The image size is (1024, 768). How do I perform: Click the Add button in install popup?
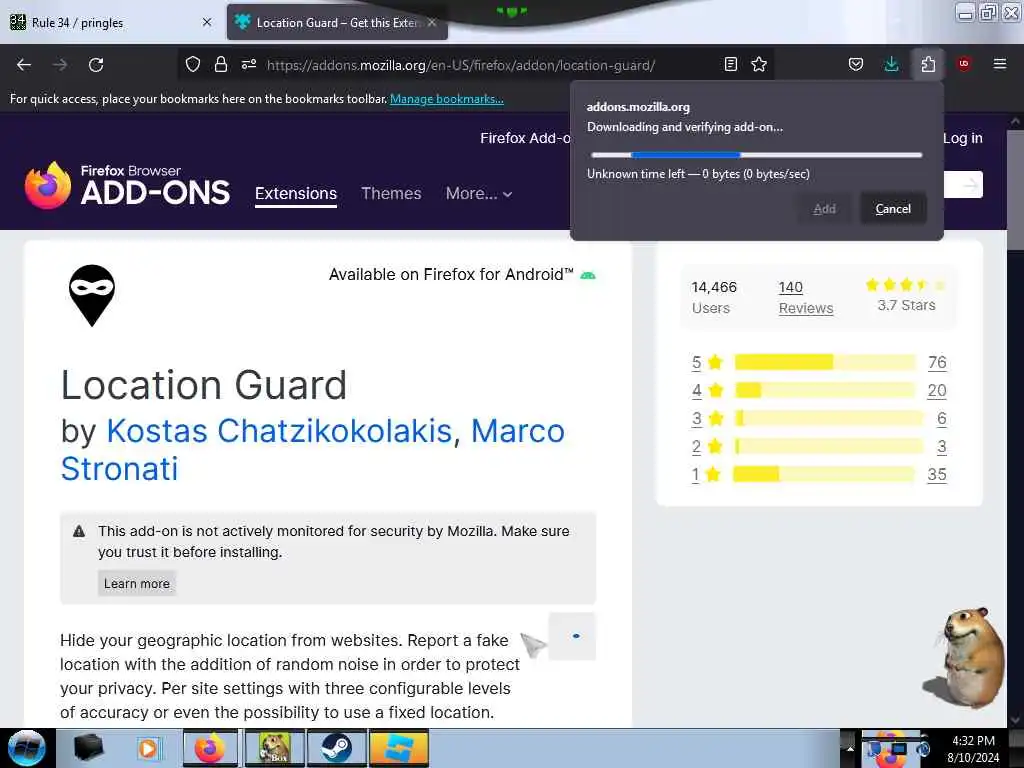824,209
